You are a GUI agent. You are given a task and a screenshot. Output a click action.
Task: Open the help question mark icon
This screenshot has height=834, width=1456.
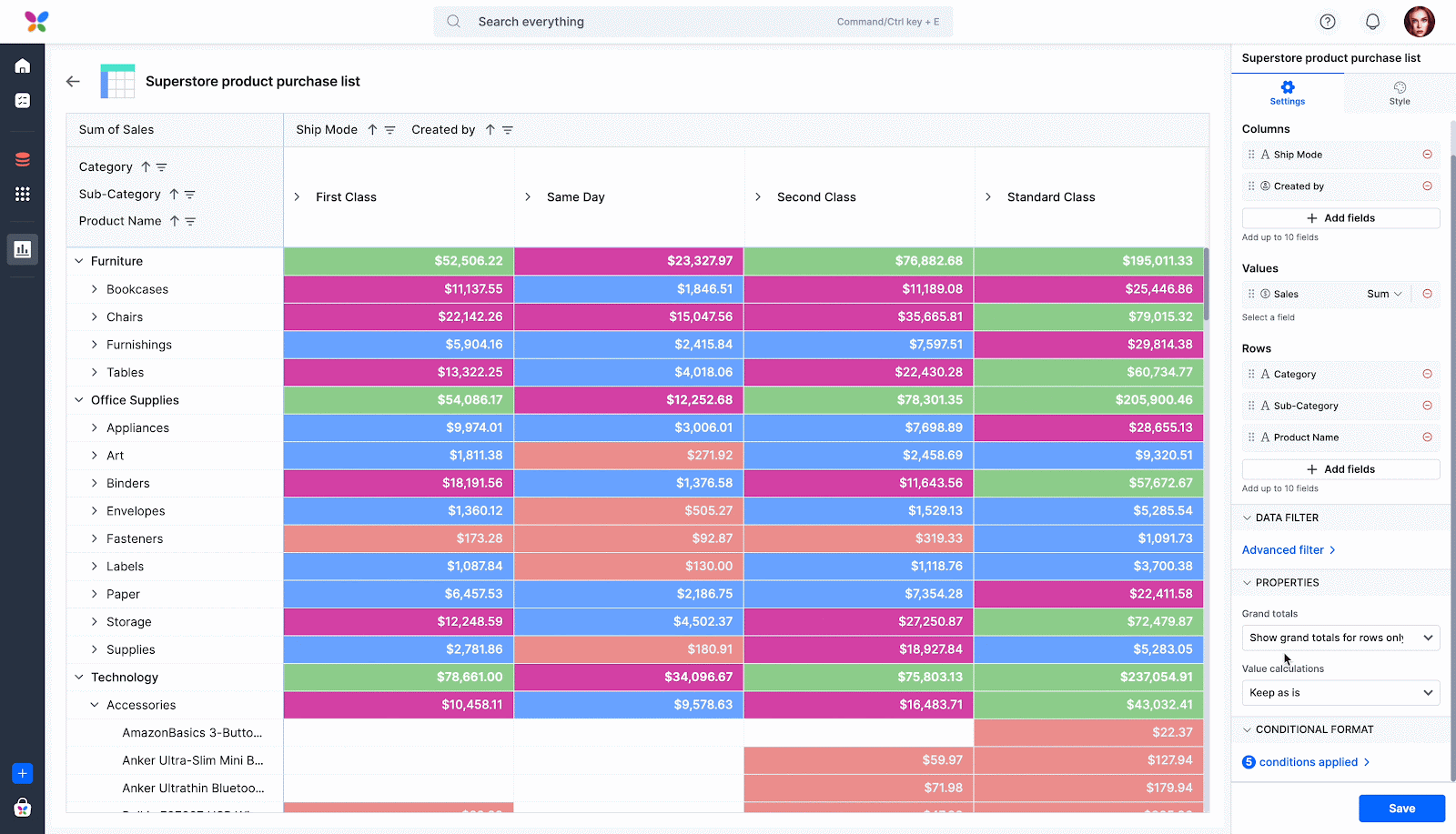tap(1328, 22)
